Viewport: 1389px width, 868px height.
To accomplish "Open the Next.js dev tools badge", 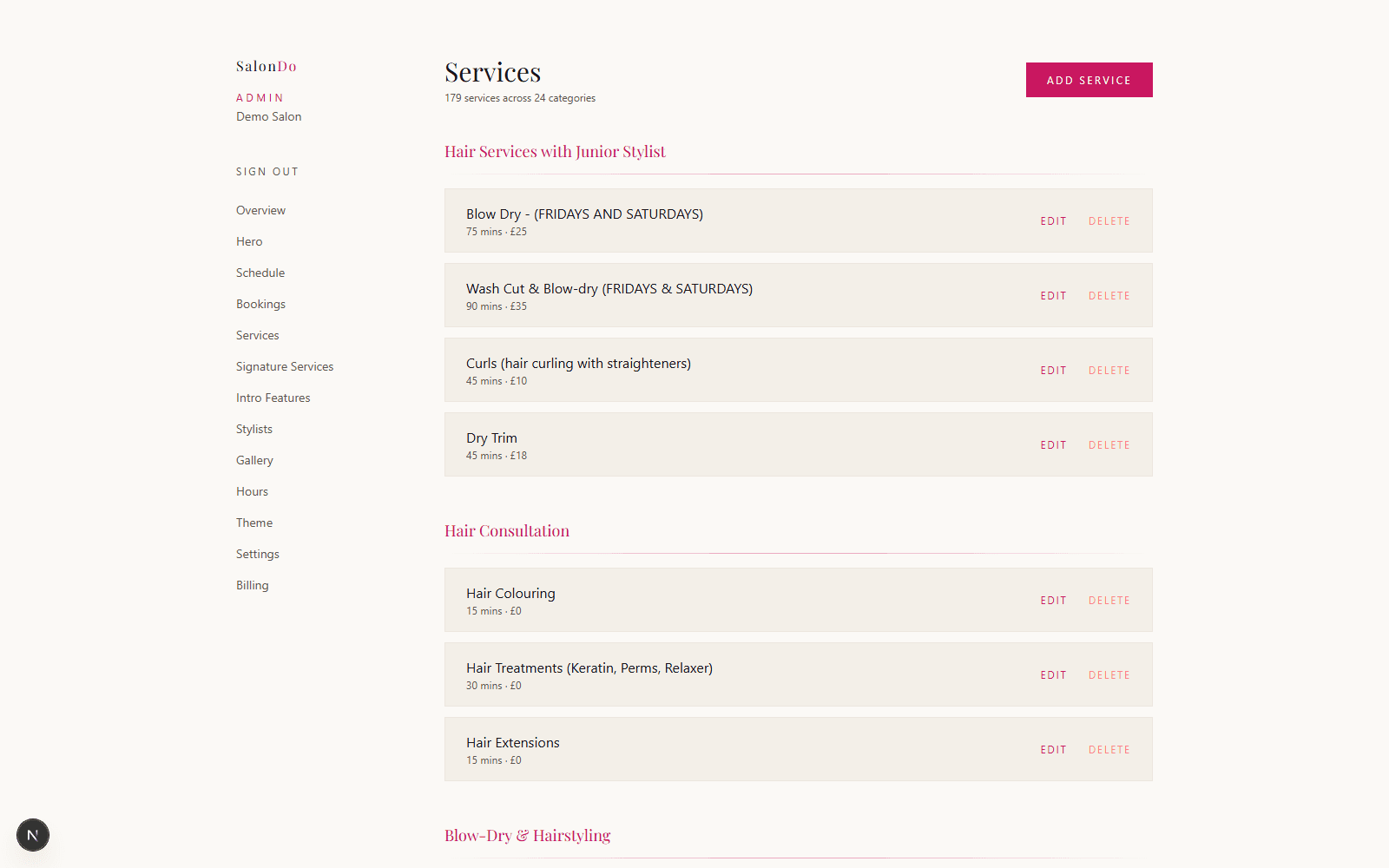I will 33,835.
